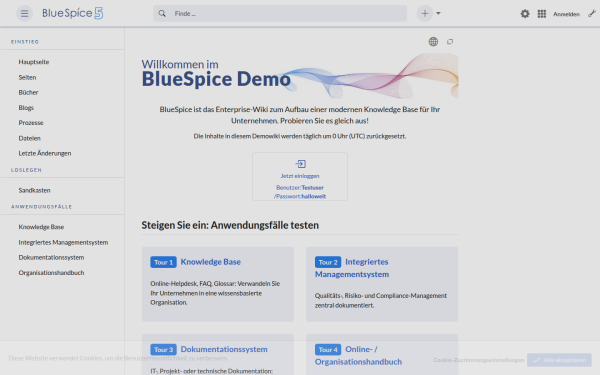Open Hauptseite in sidebar
This screenshot has width=600, height=375.
(34, 62)
